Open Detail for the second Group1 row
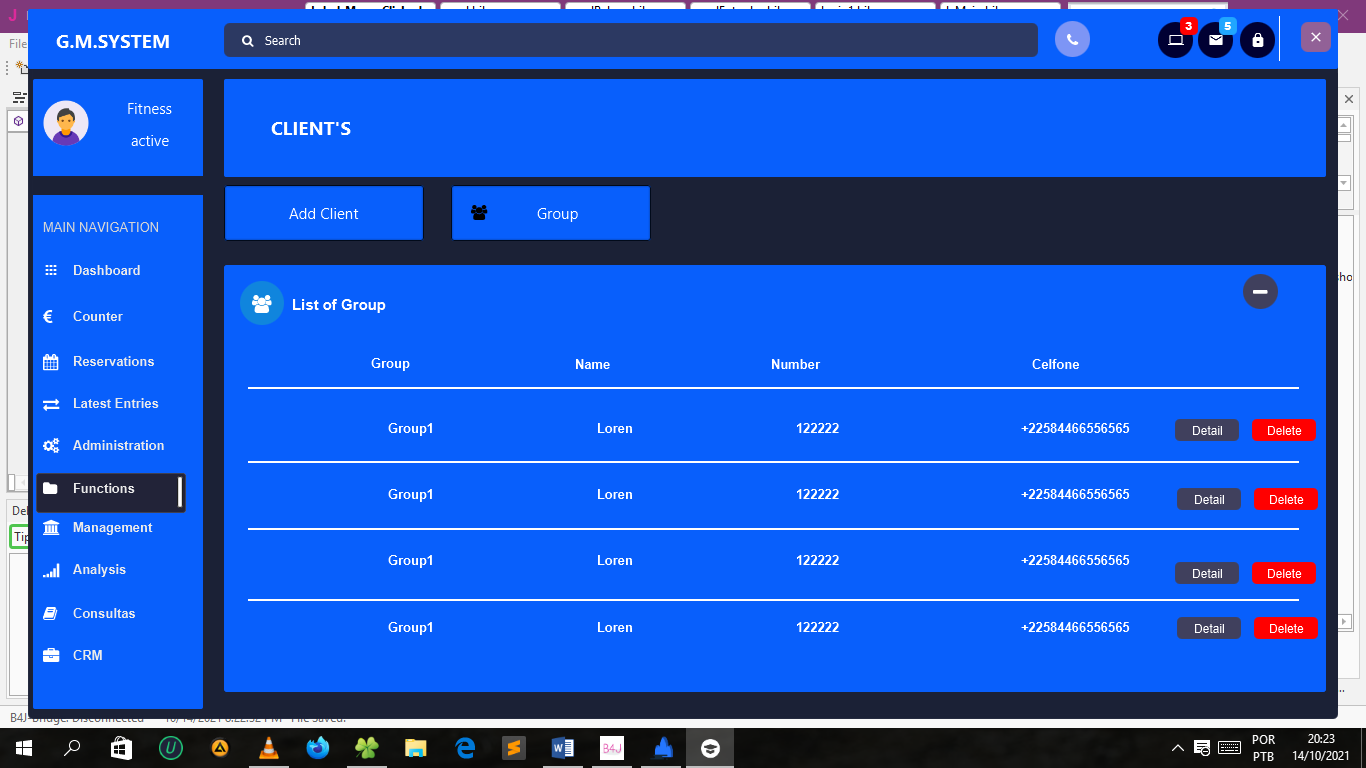 point(1209,499)
